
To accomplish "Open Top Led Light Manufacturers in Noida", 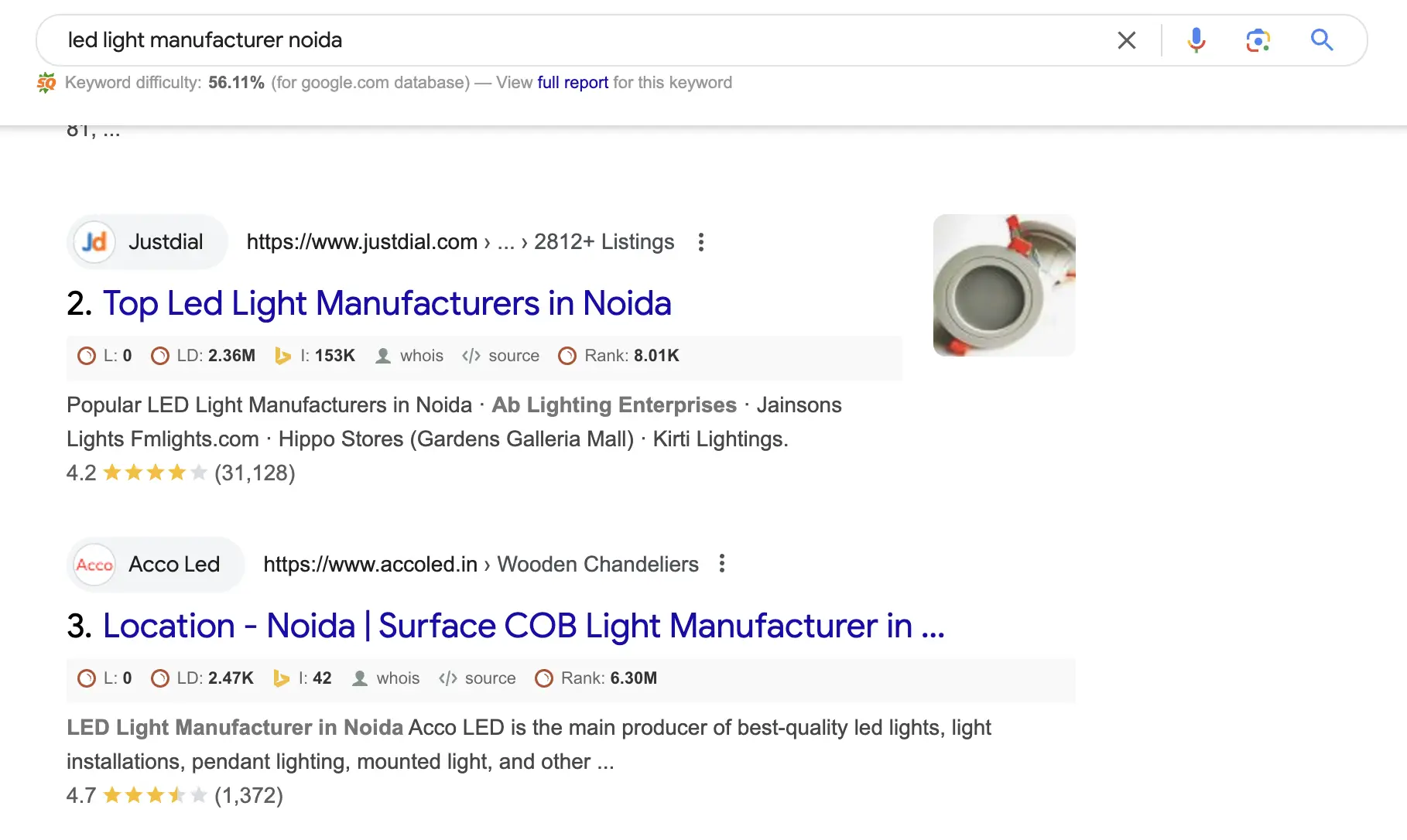I will coord(386,303).
